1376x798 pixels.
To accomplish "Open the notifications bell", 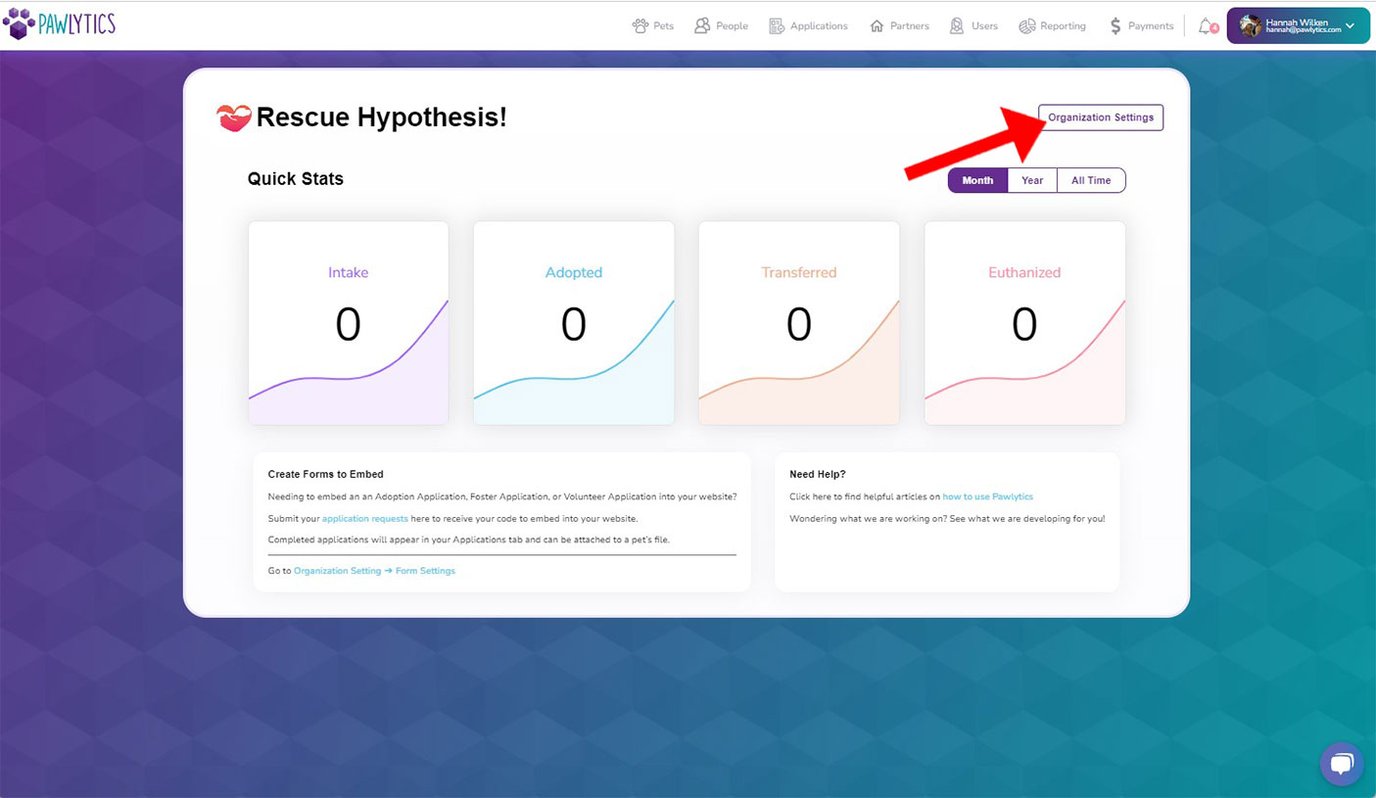I will [1207, 26].
